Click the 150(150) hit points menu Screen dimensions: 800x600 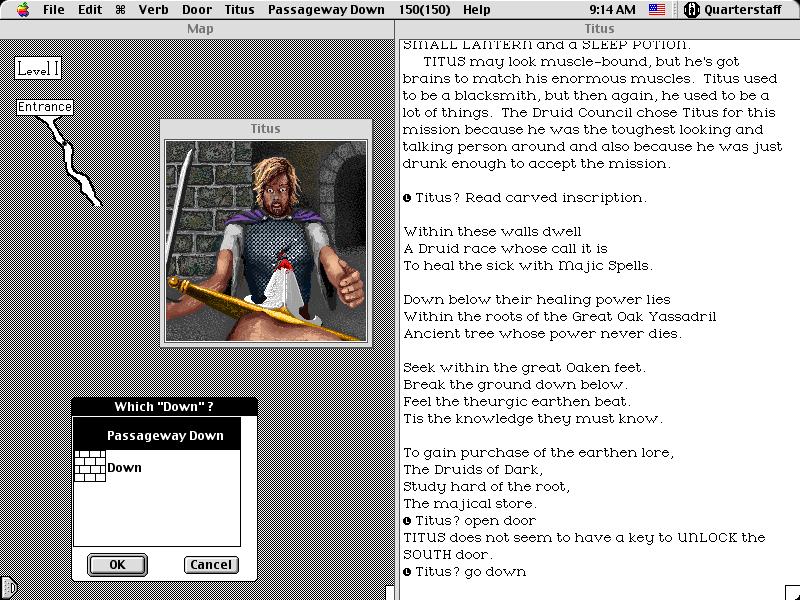point(424,9)
